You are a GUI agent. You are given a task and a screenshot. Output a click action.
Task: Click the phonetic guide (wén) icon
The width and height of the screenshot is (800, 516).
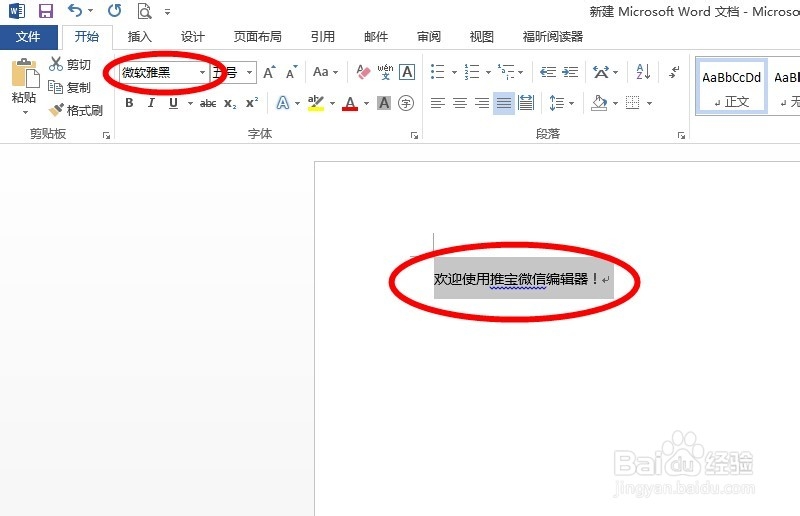coord(385,72)
